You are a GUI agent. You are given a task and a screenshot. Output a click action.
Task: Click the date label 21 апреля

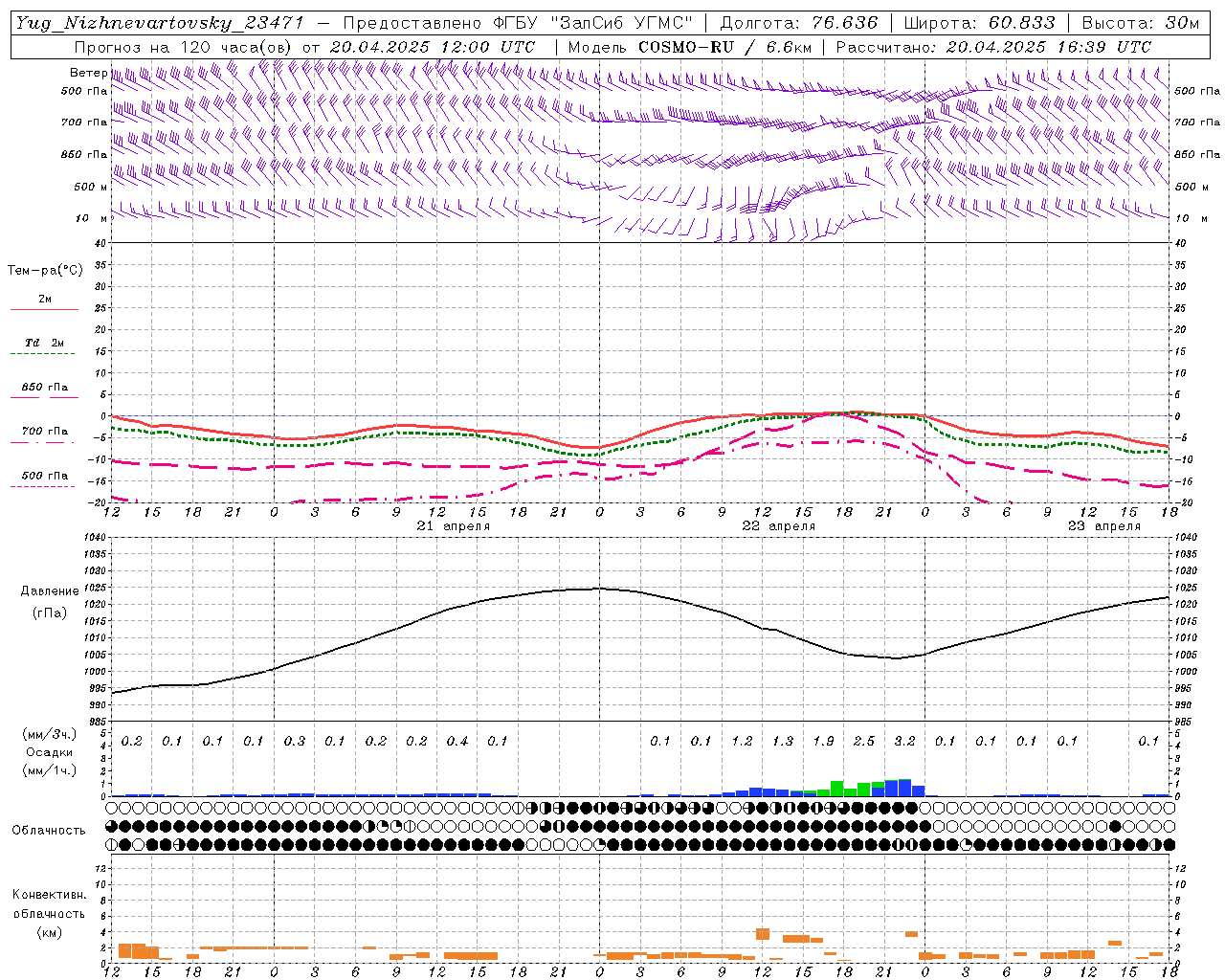(x=453, y=526)
